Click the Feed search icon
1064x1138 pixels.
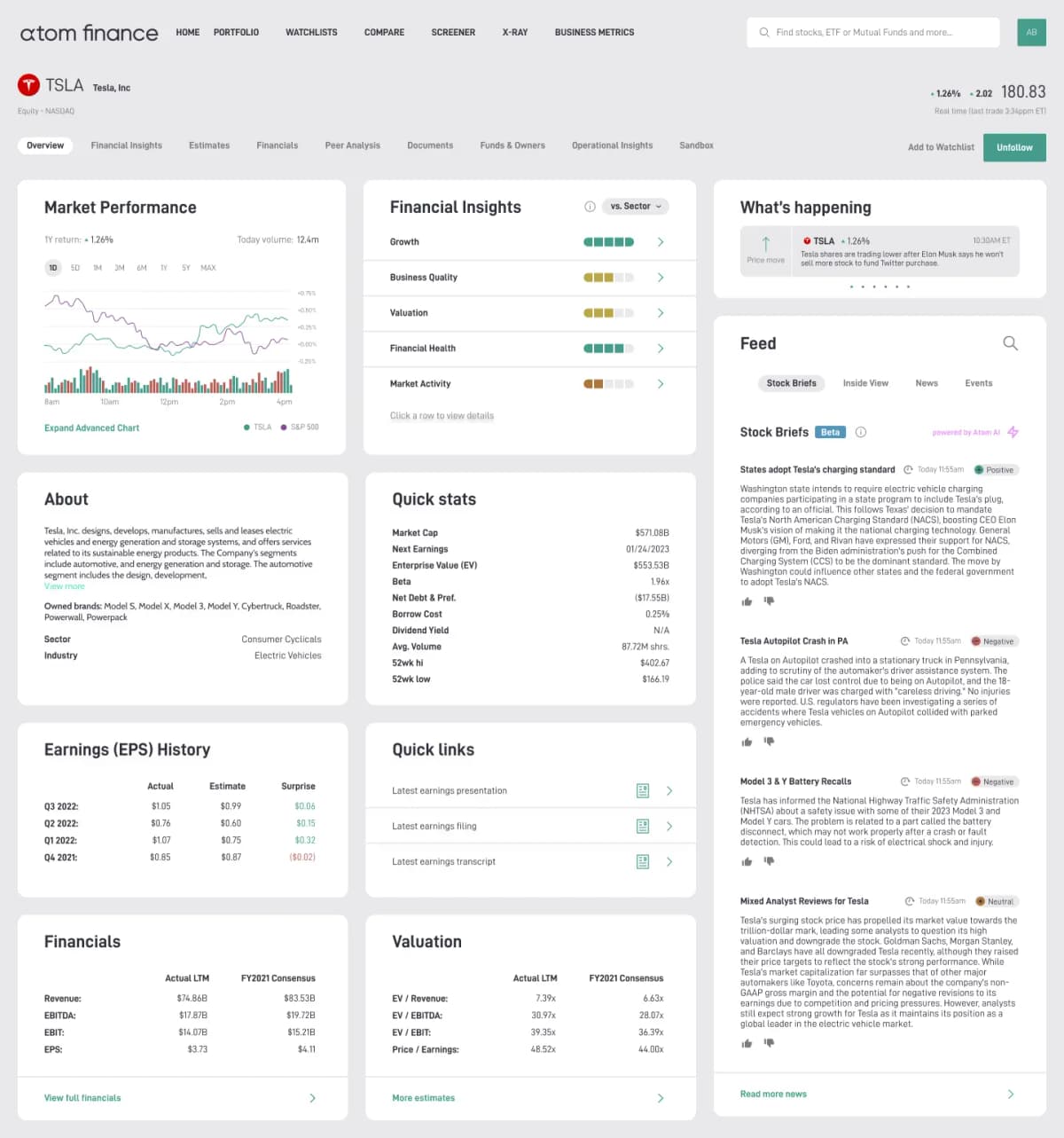tap(1010, 343)
